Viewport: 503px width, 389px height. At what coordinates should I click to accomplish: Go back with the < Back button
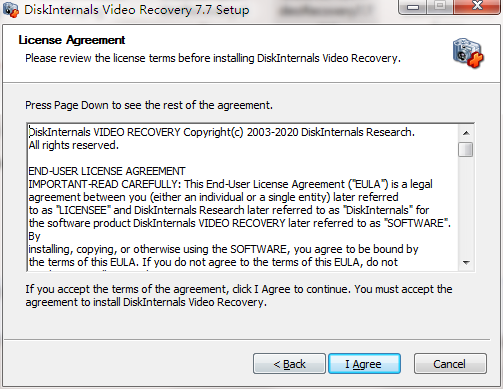[289, 364]
